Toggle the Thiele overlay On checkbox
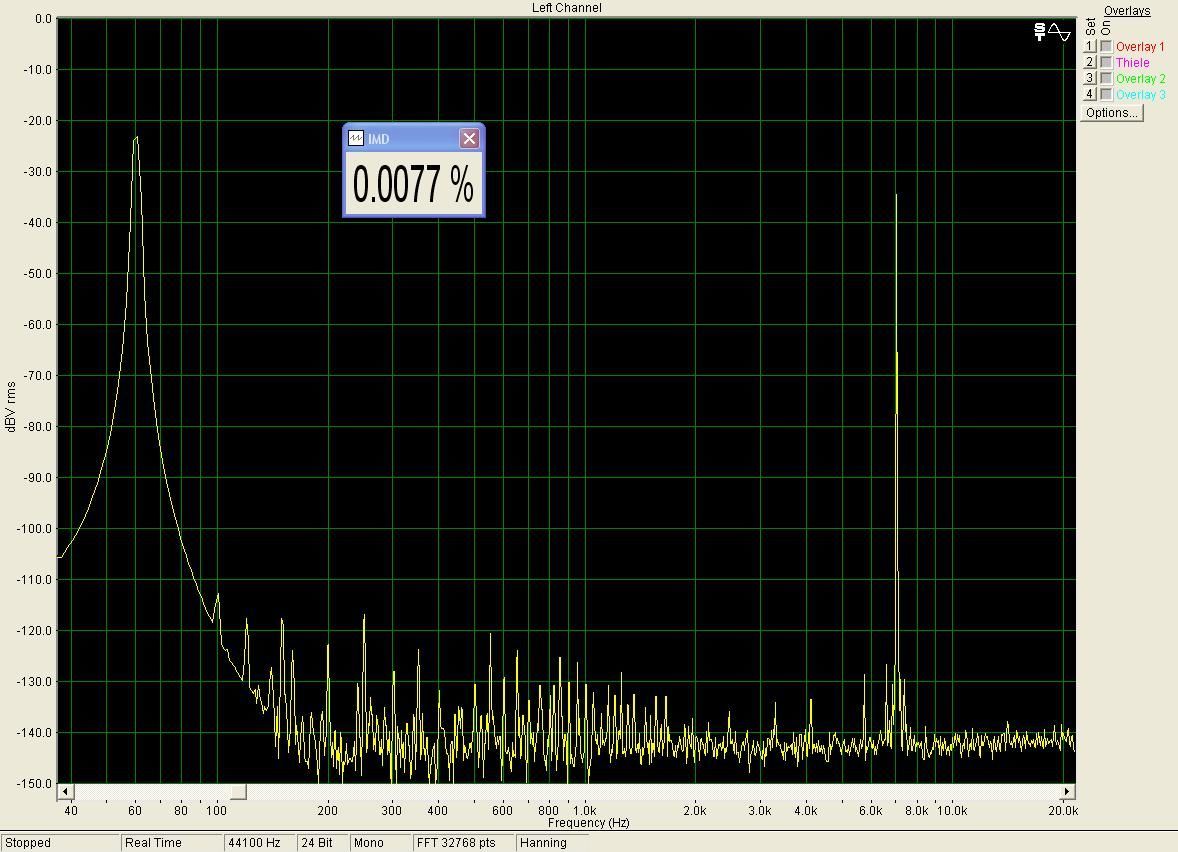 (x=1106, y=62)
